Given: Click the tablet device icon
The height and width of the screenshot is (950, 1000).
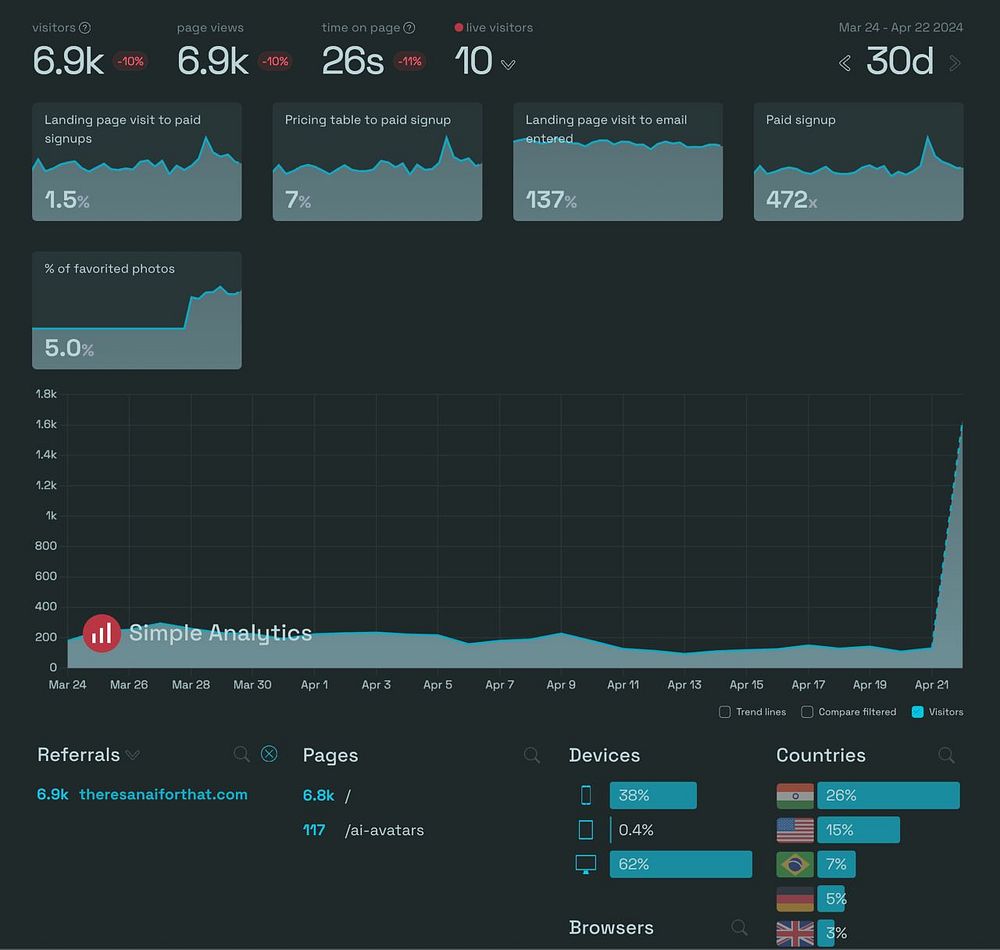Looking at the screenshot, I should (585, 829).
